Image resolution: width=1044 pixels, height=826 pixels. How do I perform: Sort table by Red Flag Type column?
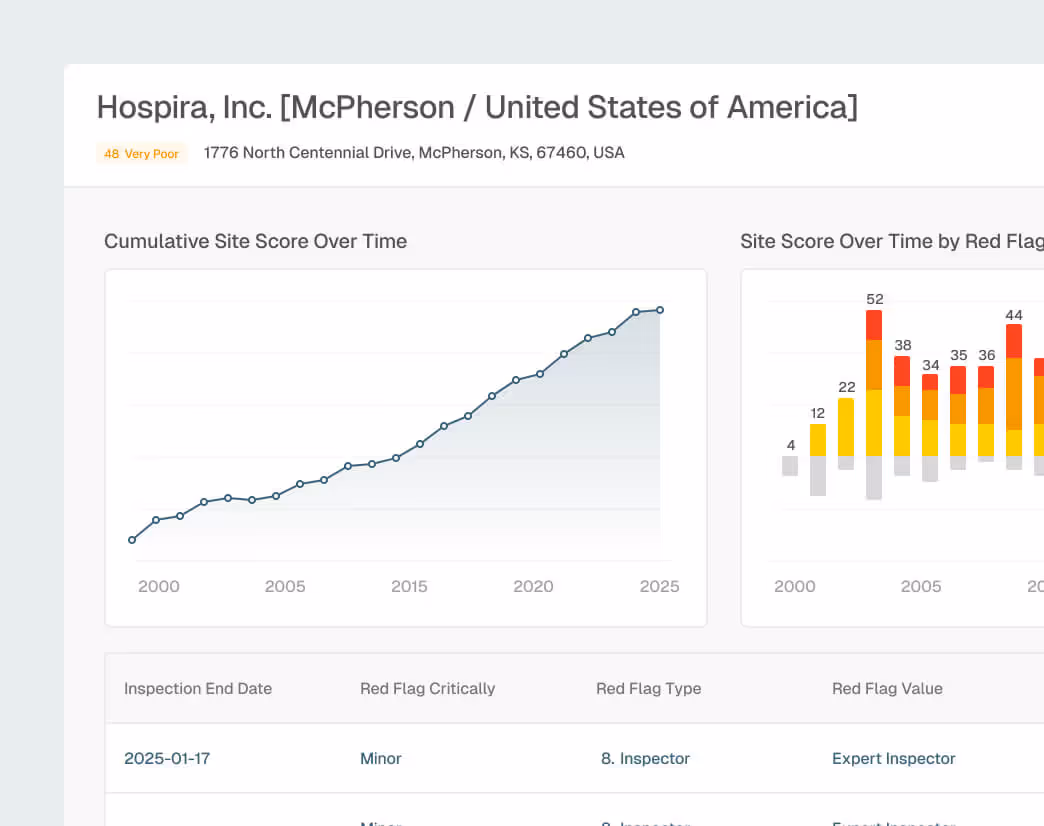coord(648,689)
